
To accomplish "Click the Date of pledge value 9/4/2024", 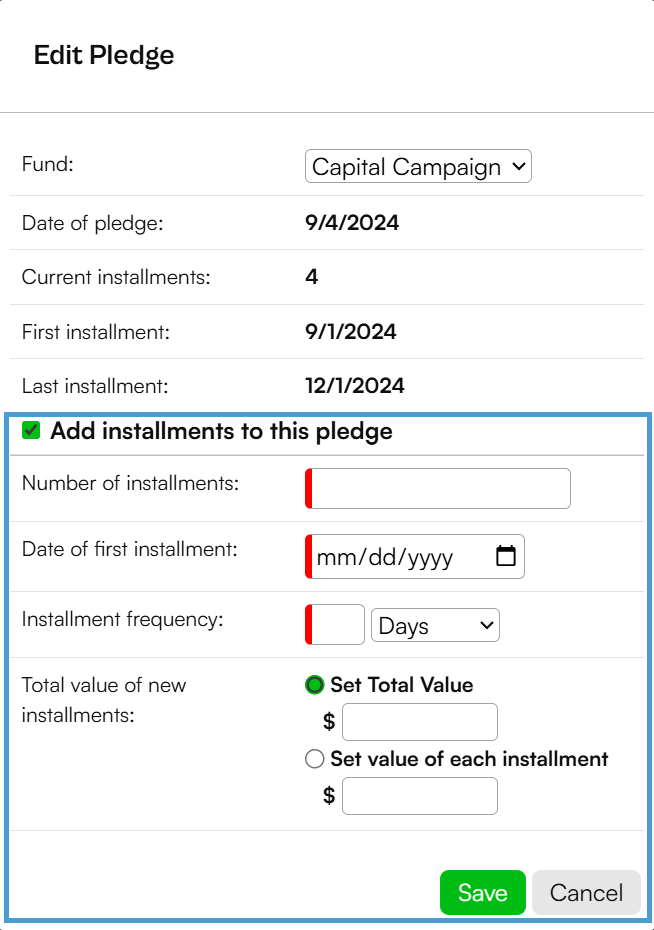I will (352, 223).
